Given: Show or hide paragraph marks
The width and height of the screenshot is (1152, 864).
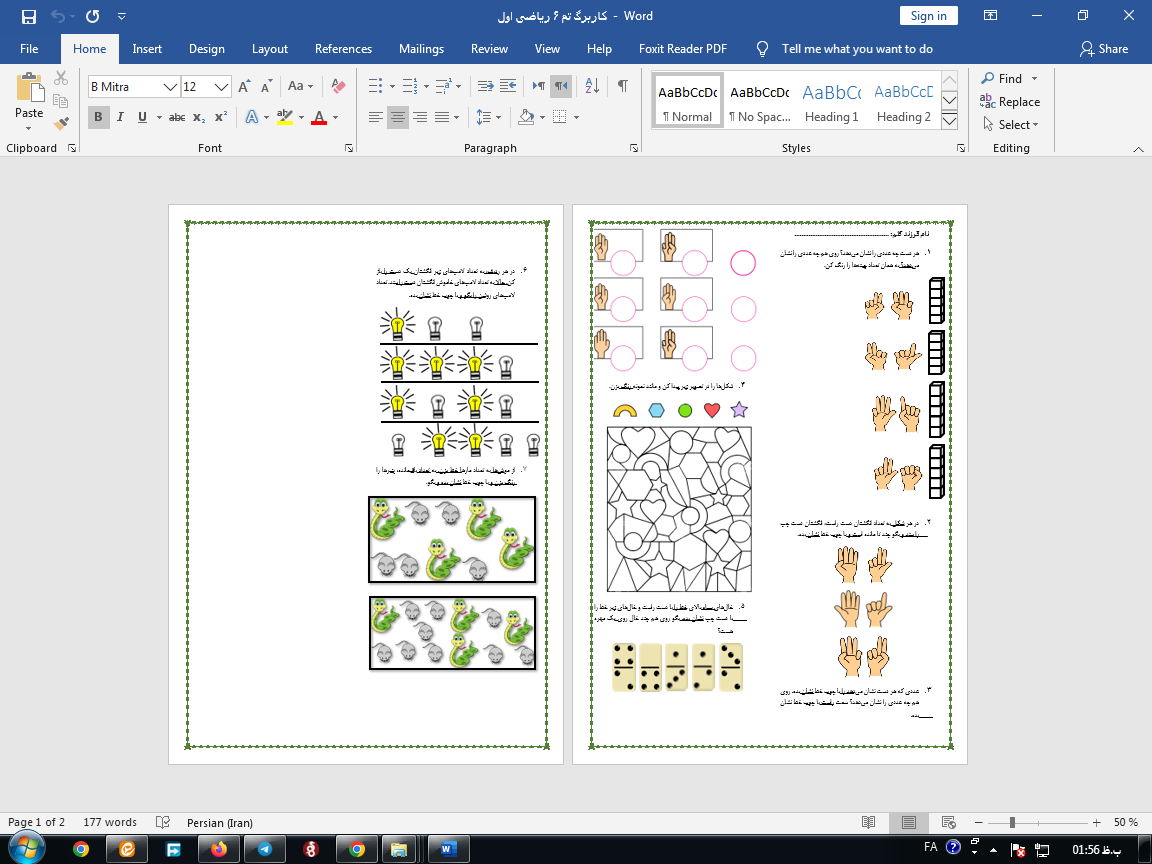Looking at the screenshot, I should click(623, 87).
